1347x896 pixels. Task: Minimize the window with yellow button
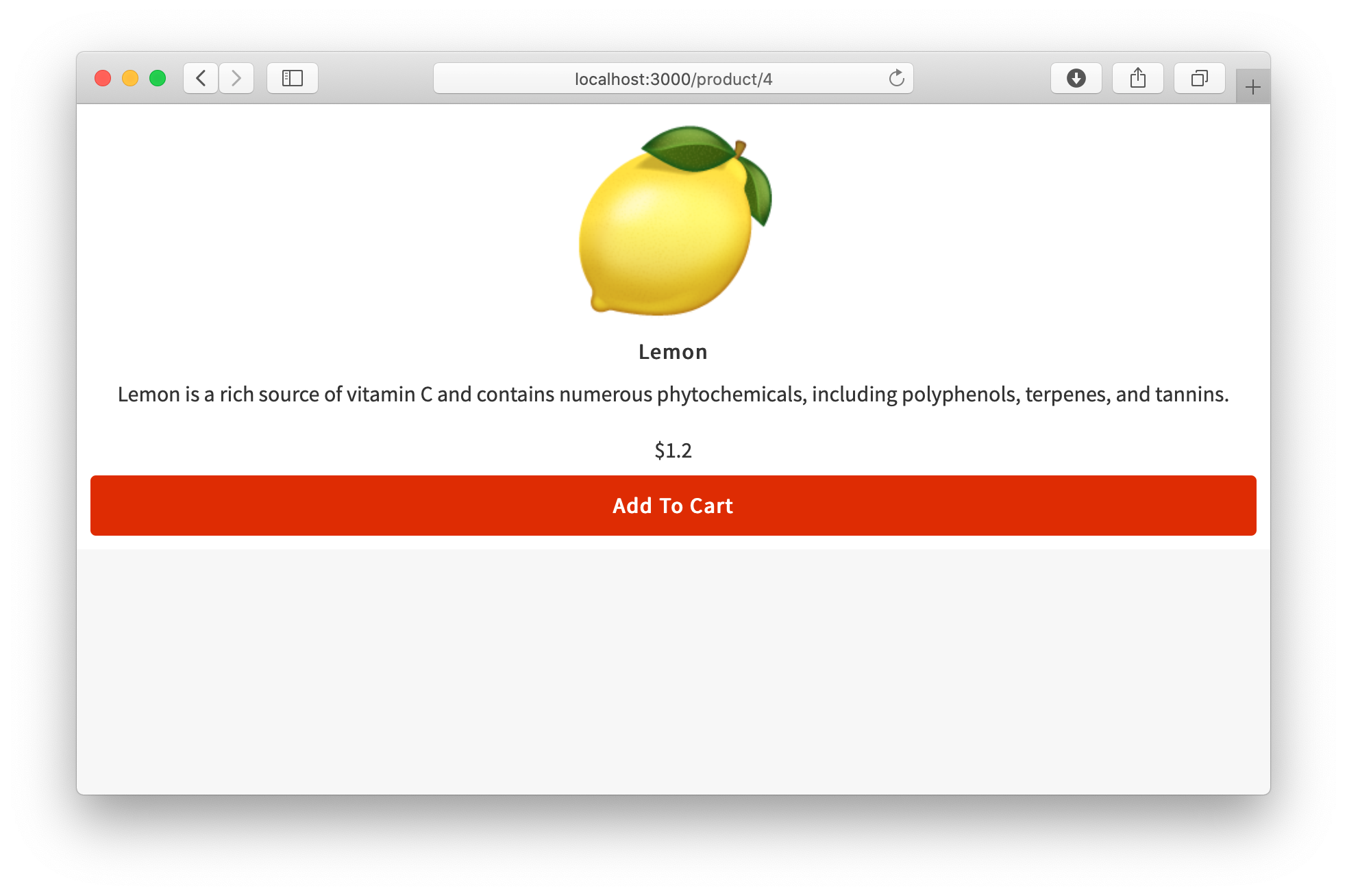[130, 78]
